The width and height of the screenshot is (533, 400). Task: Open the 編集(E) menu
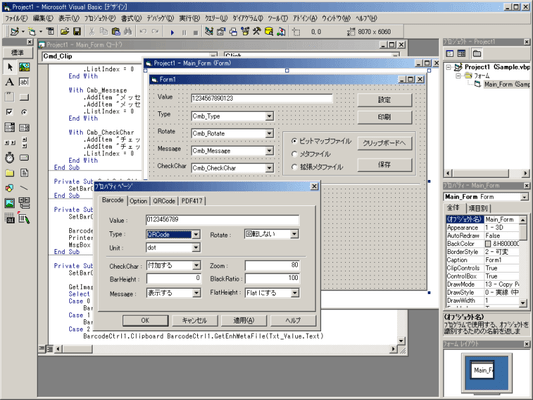pyautogui.click(x=43, y=18)
